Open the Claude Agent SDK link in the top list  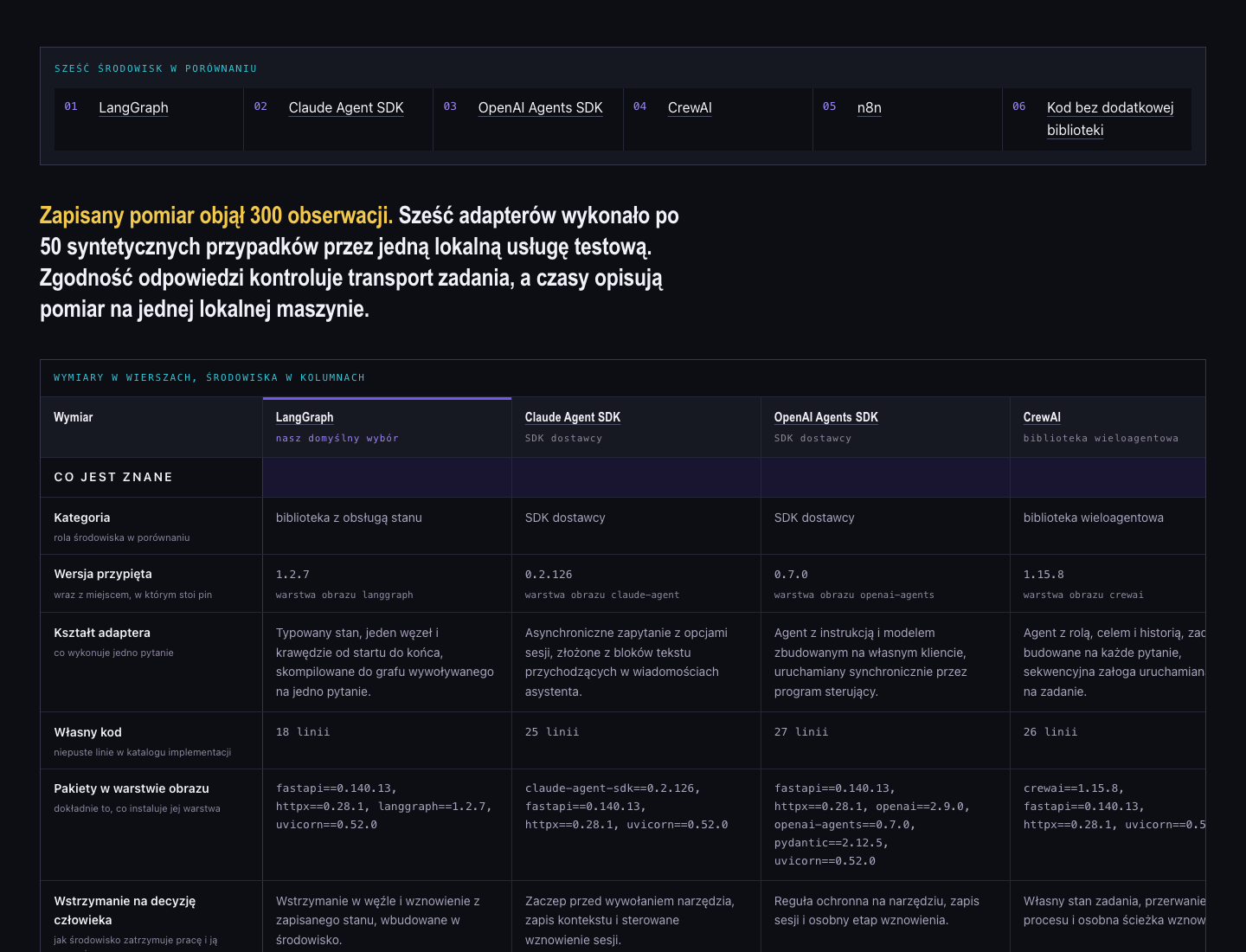coord(346,107)
